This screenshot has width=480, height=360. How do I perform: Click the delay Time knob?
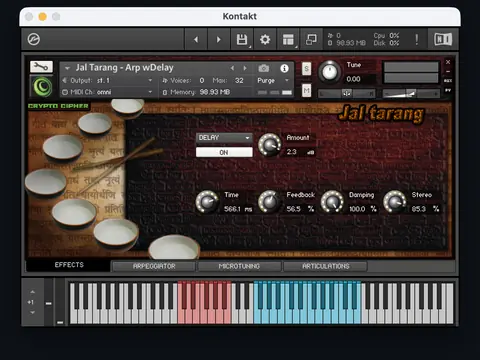point(207,202)
